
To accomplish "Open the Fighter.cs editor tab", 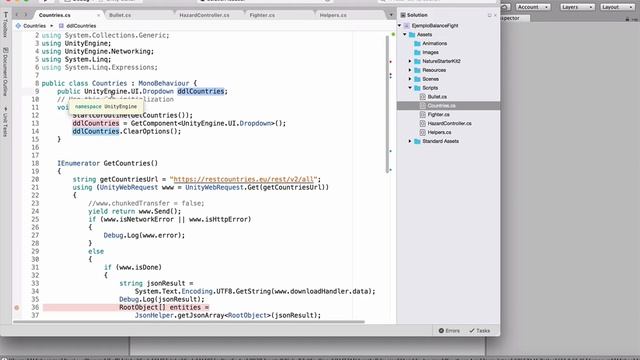I will tap(262, 15).
